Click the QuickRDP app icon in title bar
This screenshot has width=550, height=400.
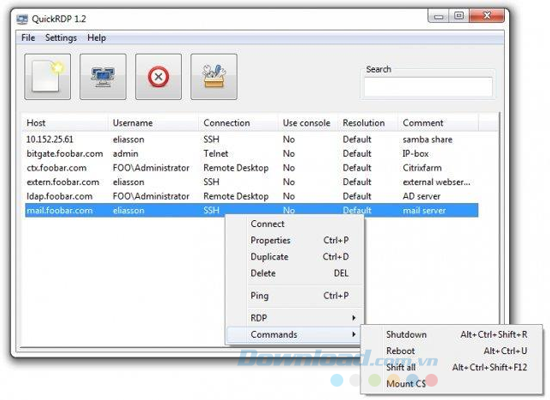[x=22, y=19]
